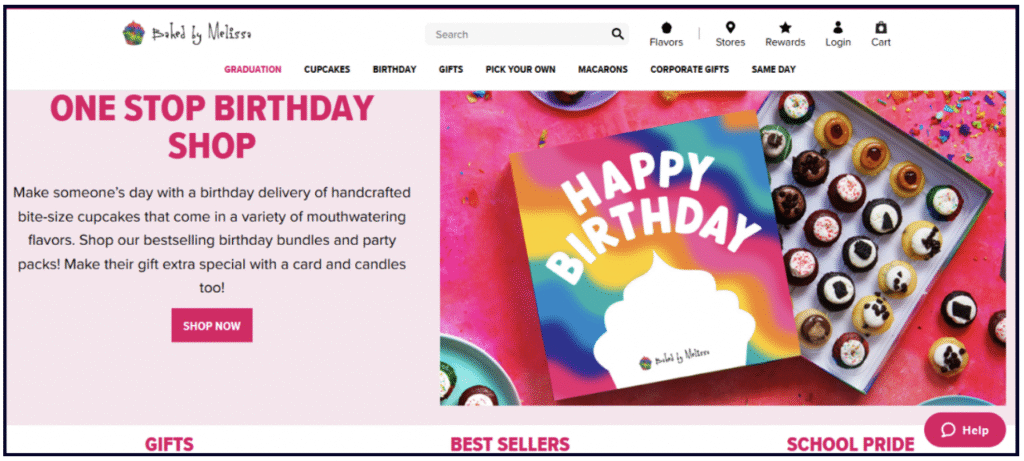Screen dimensions: 1024x461
Task: Go to Corporate Gifts
Action: click(690, 70)
